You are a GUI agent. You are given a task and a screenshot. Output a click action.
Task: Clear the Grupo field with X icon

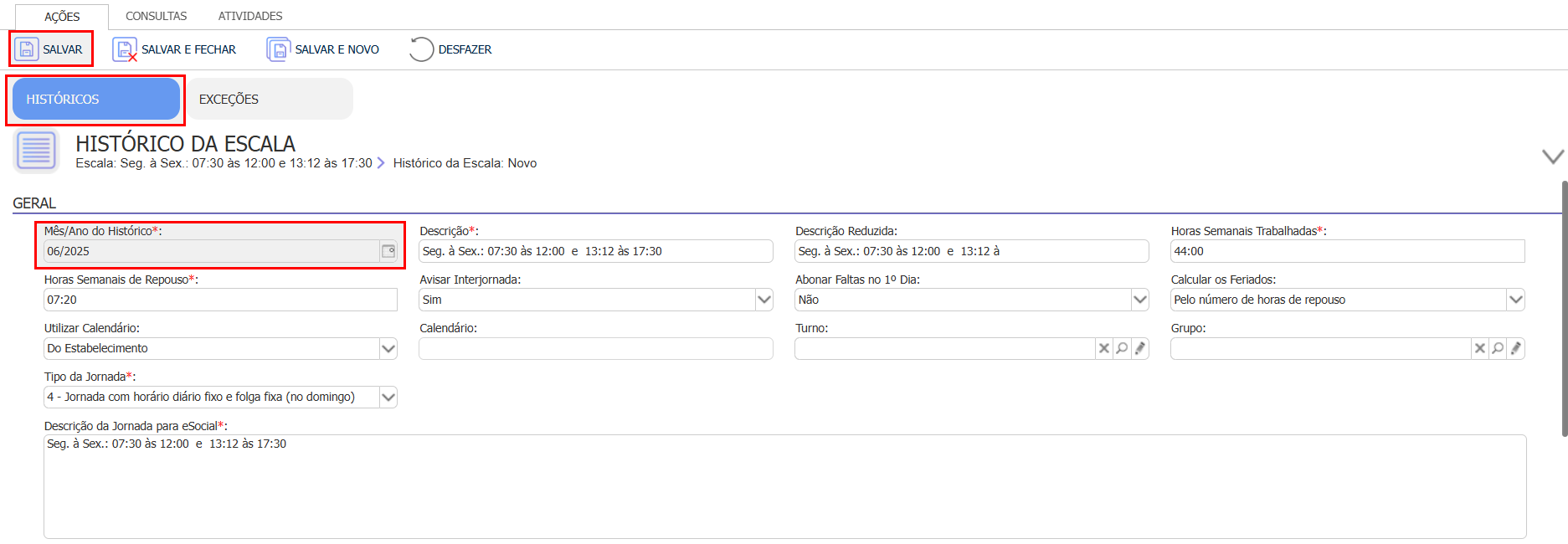tap(1480, 349)
